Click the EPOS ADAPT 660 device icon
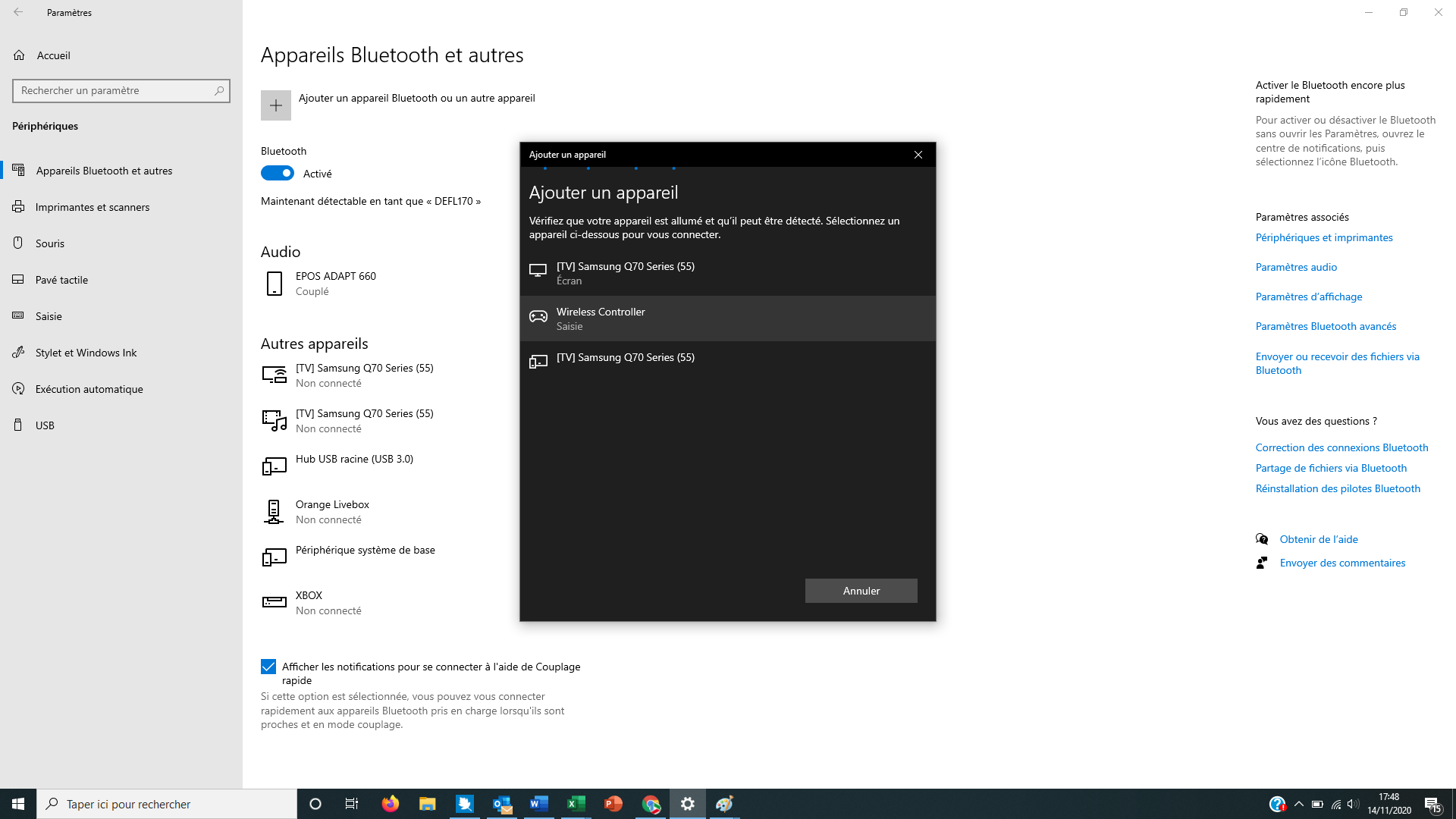 click(275, 284)
